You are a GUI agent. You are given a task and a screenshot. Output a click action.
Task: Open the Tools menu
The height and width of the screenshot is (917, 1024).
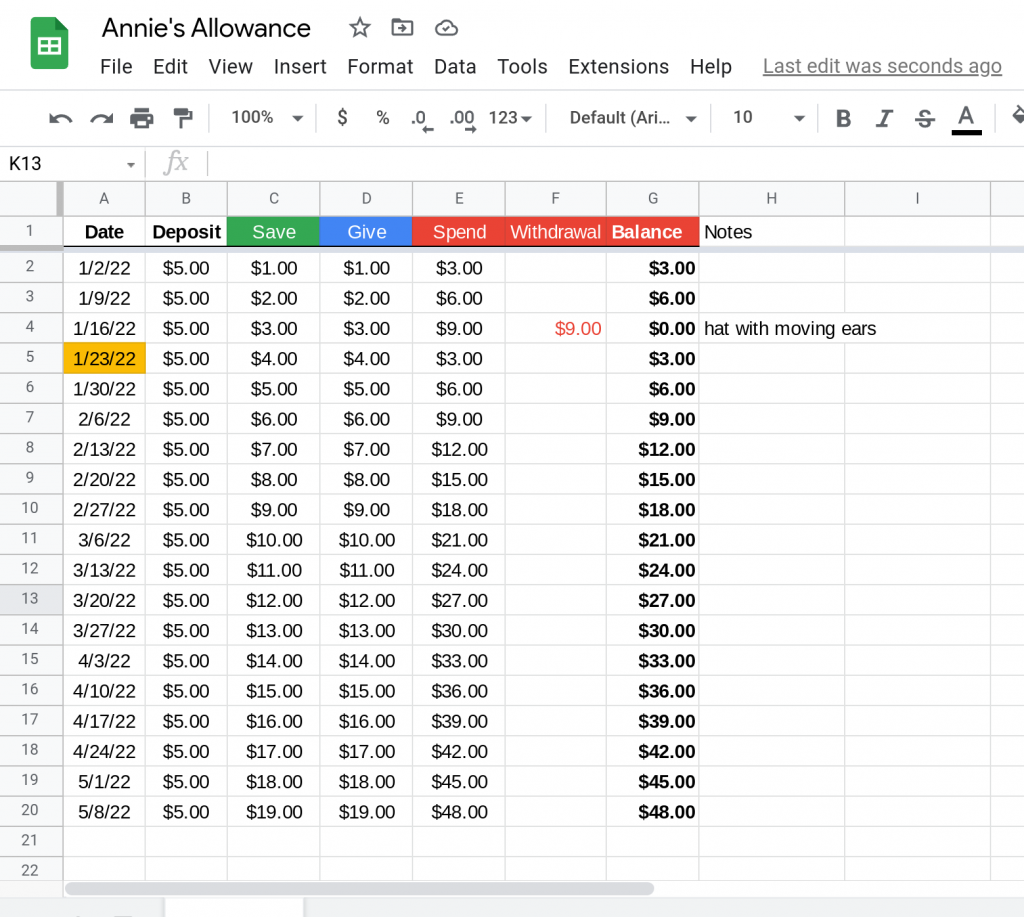point(522,67)
